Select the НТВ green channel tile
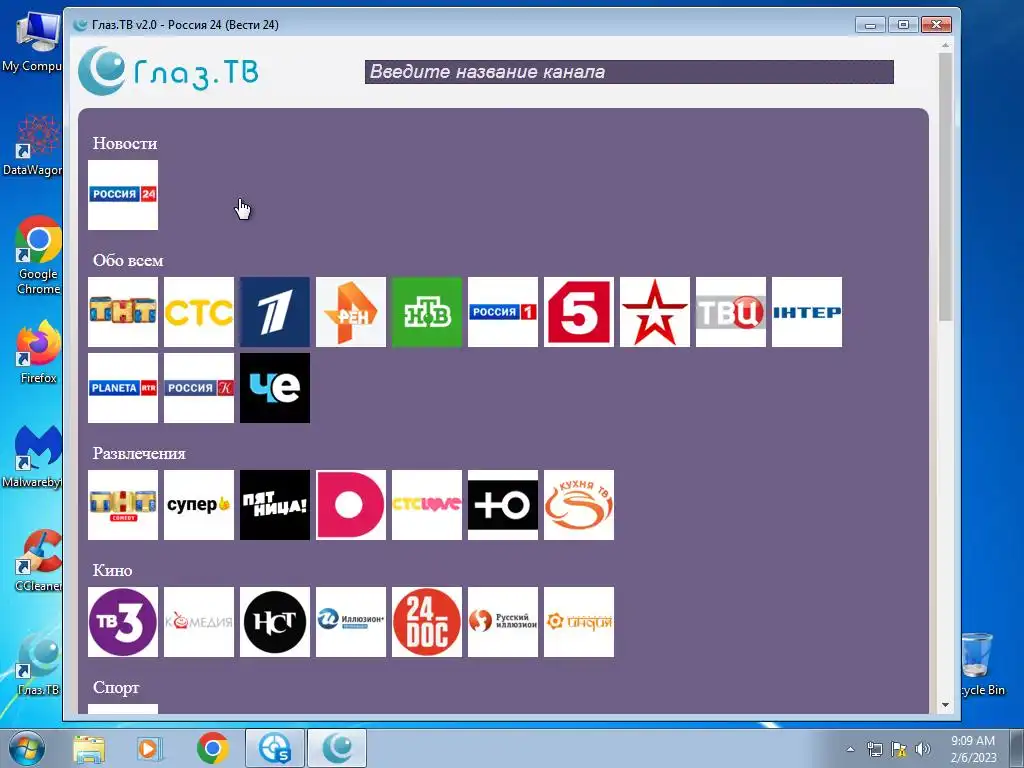Screen dimensions: 1024x768 426,312
